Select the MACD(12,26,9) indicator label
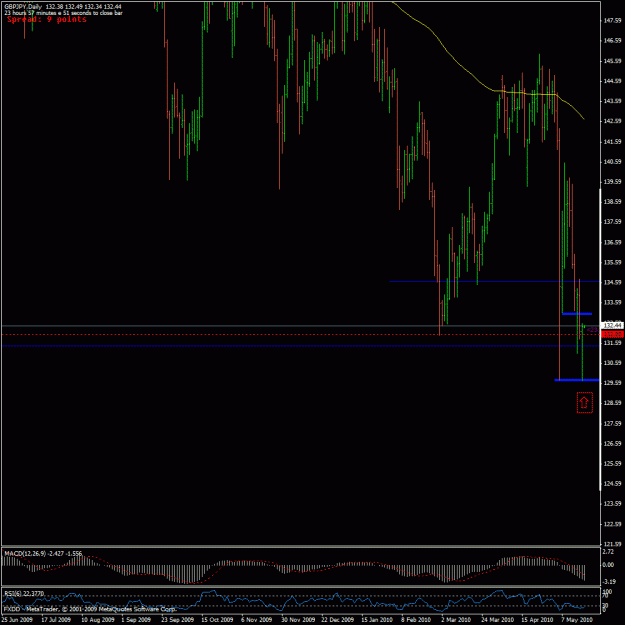 click(x=43, y=553)
